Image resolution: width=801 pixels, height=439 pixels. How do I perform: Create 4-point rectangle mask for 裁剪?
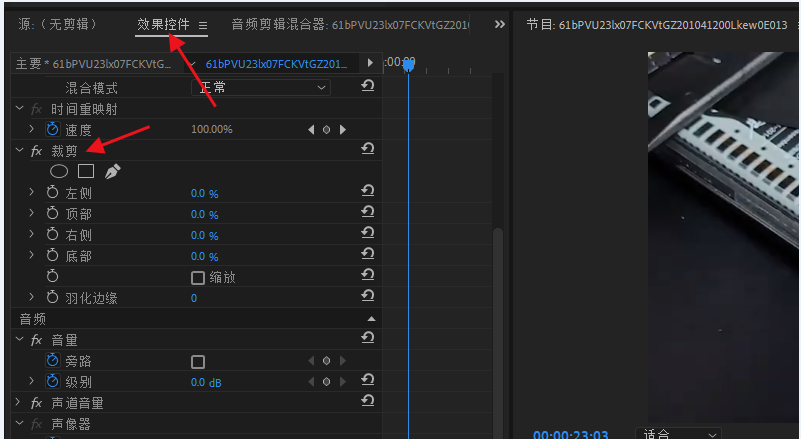point(86,171)
